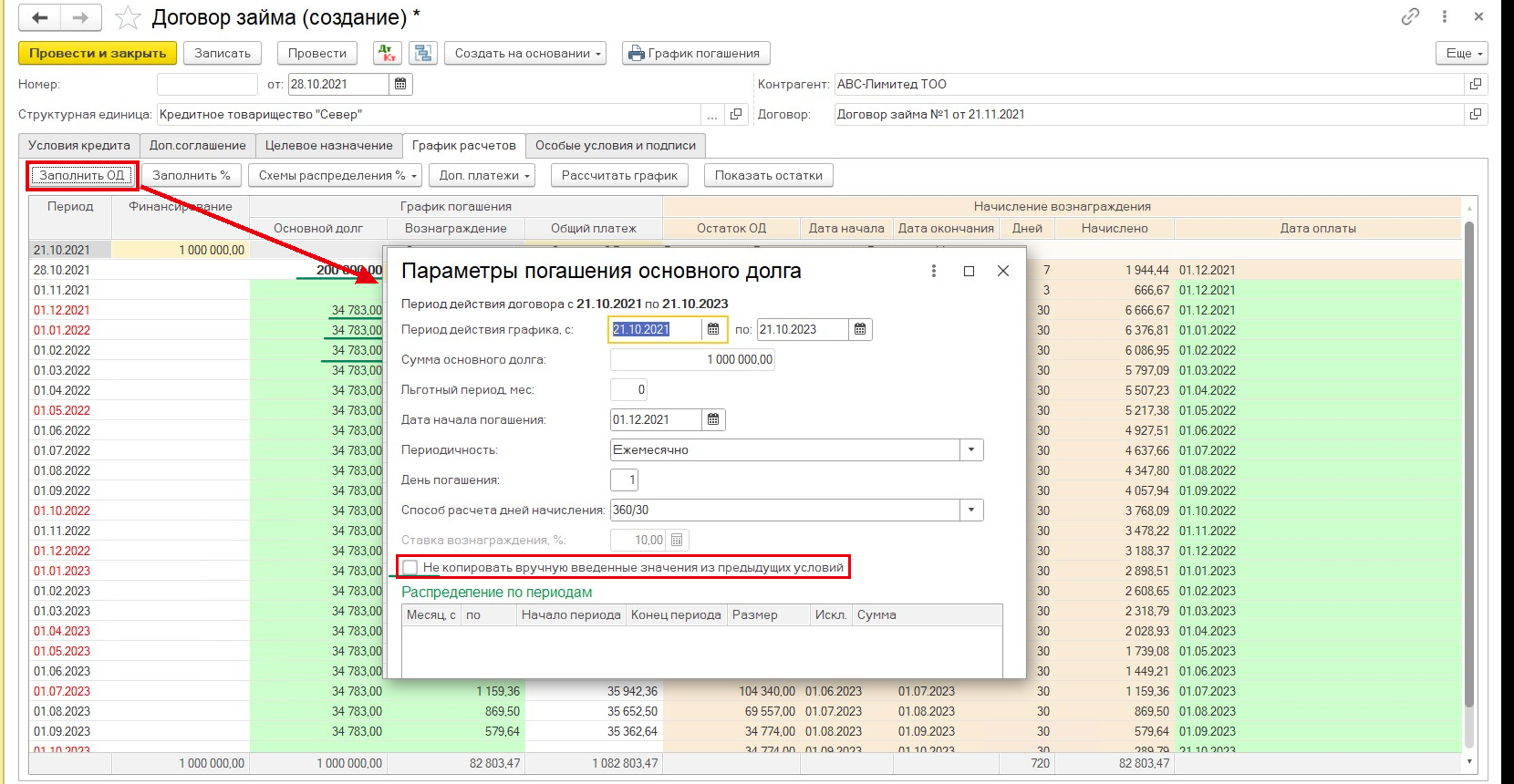The height and width of the screenshot is (784, 1514).
Task: Open calculator for Ставка вознаграждения
Action: tap(677, 540)
